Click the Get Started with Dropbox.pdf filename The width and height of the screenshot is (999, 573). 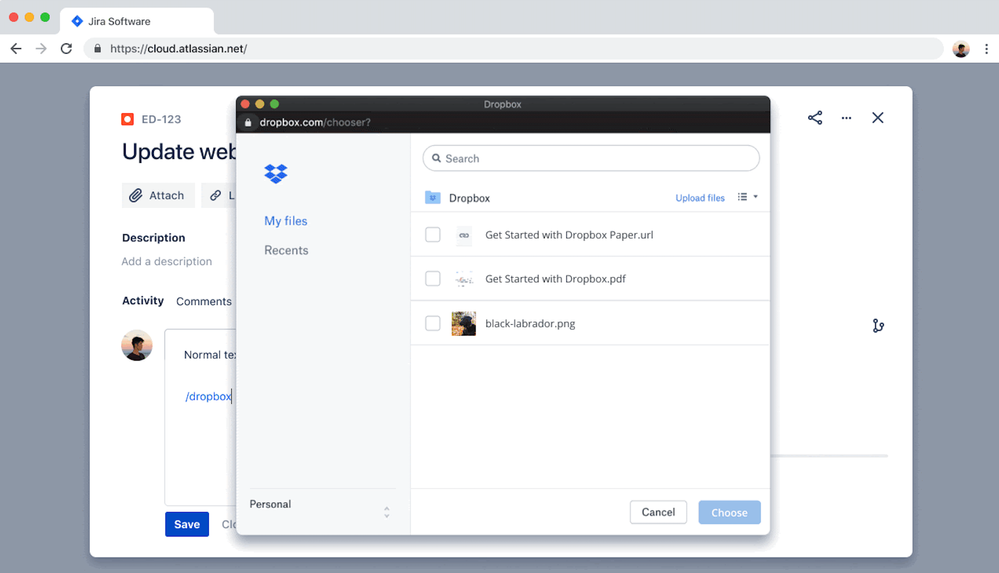[x=555, y=279]
